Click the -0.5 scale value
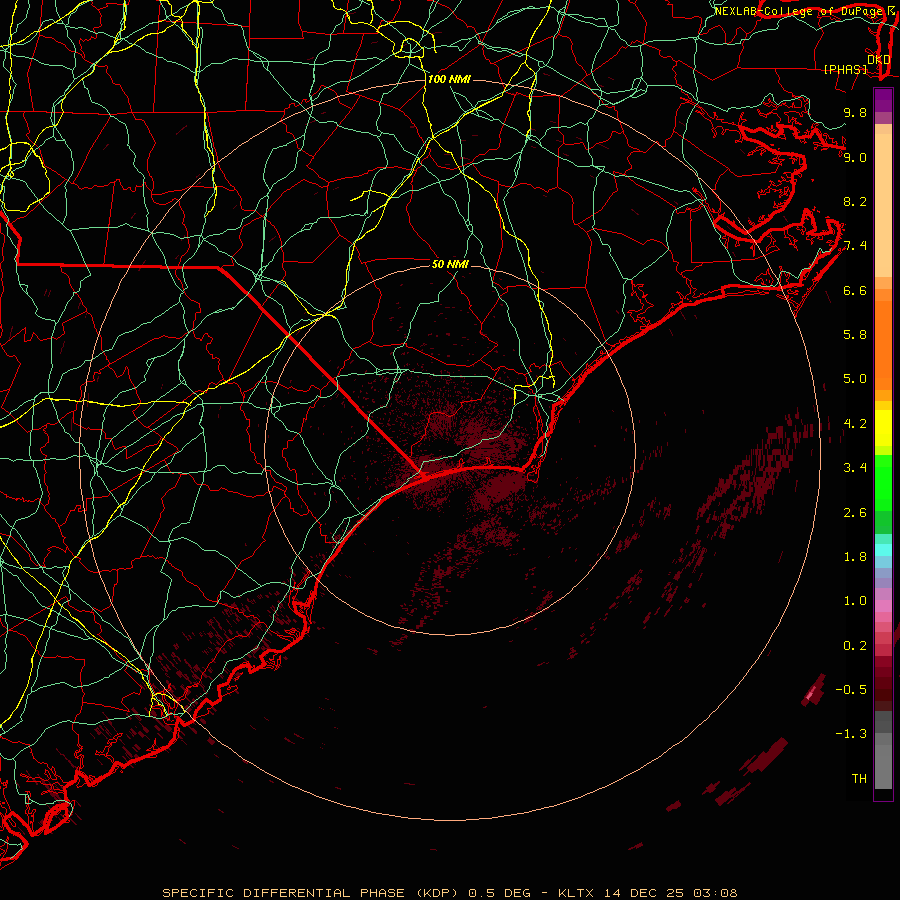 pyautogui.click(x=851, y=690)
